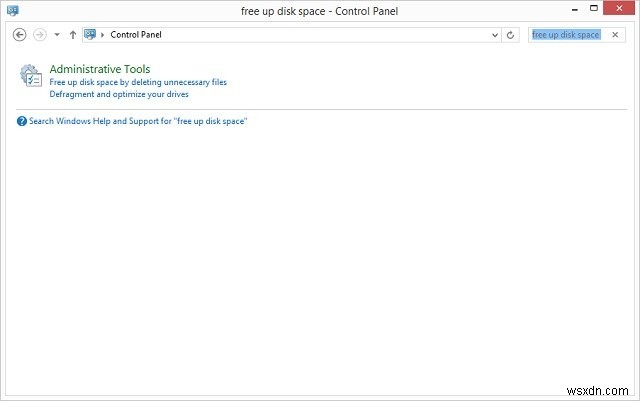Expand the address bar history dropdown
This screenshot has height=401, width=640.
click(x=494, y=34)
